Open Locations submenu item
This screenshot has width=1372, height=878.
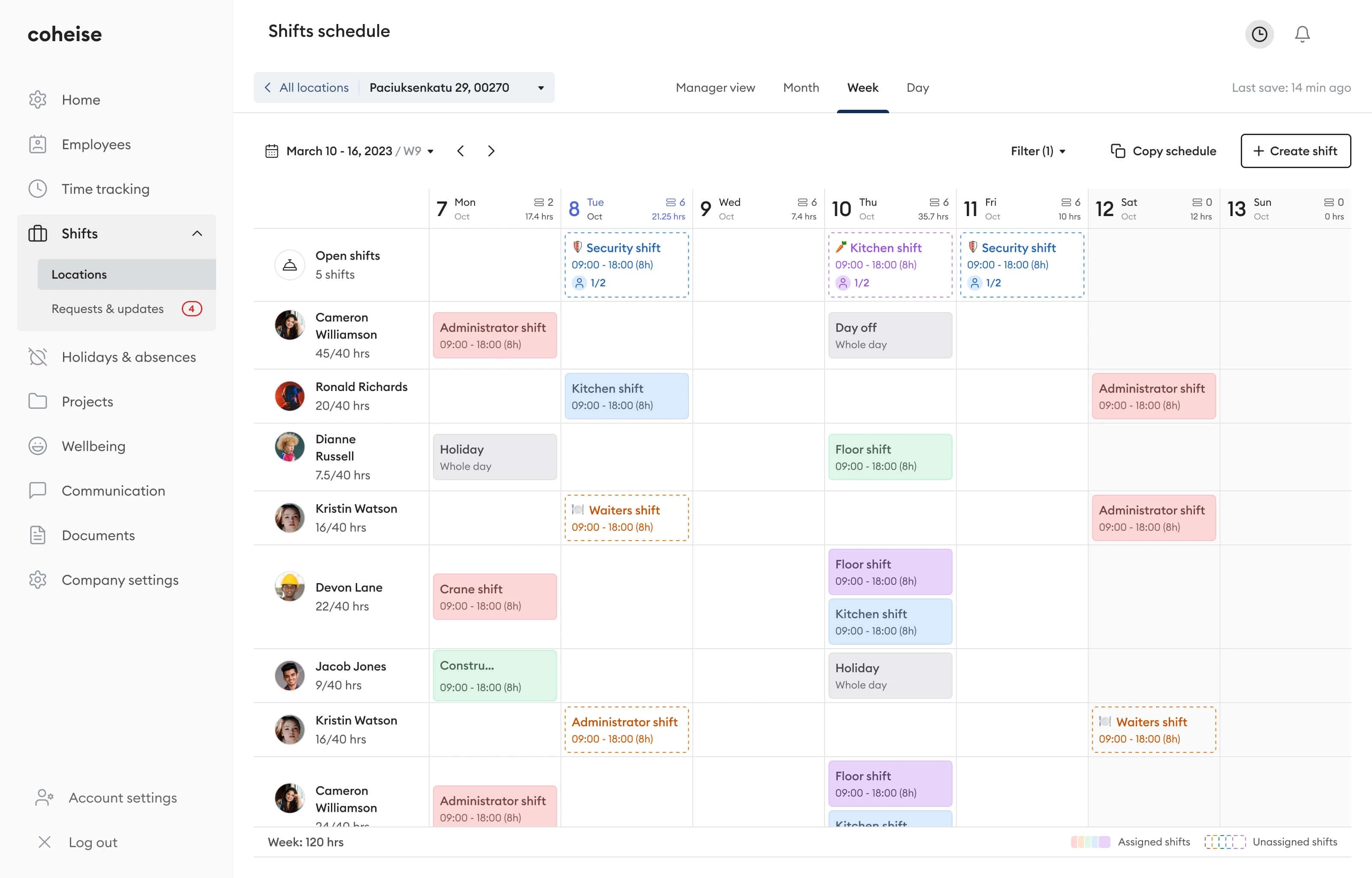[x=126, y=274]
